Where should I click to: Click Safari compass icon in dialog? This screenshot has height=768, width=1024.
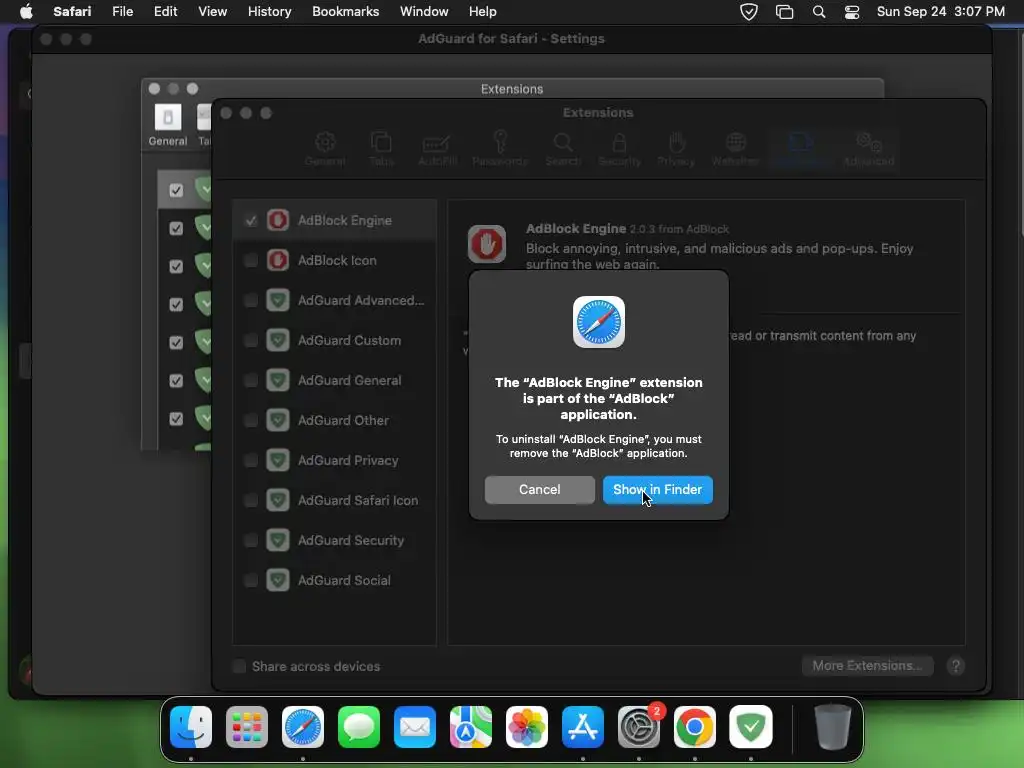pos(599,322)
